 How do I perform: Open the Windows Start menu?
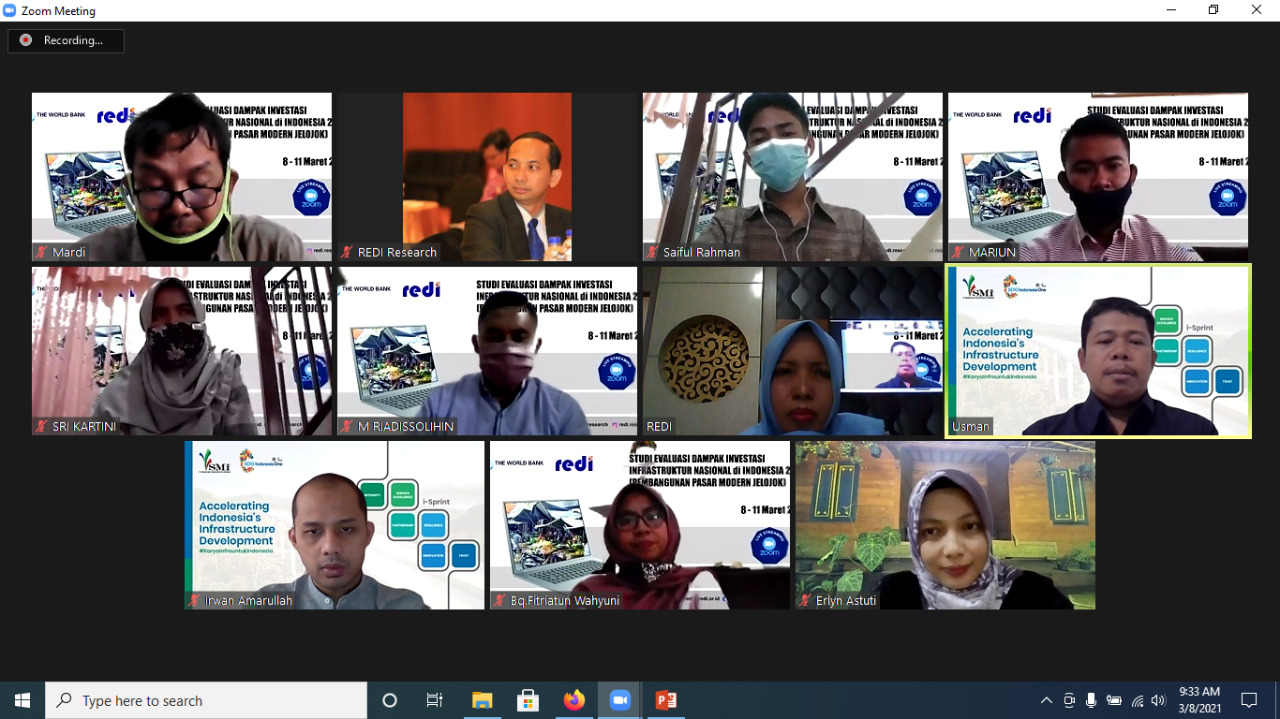(x=22, y=700)
